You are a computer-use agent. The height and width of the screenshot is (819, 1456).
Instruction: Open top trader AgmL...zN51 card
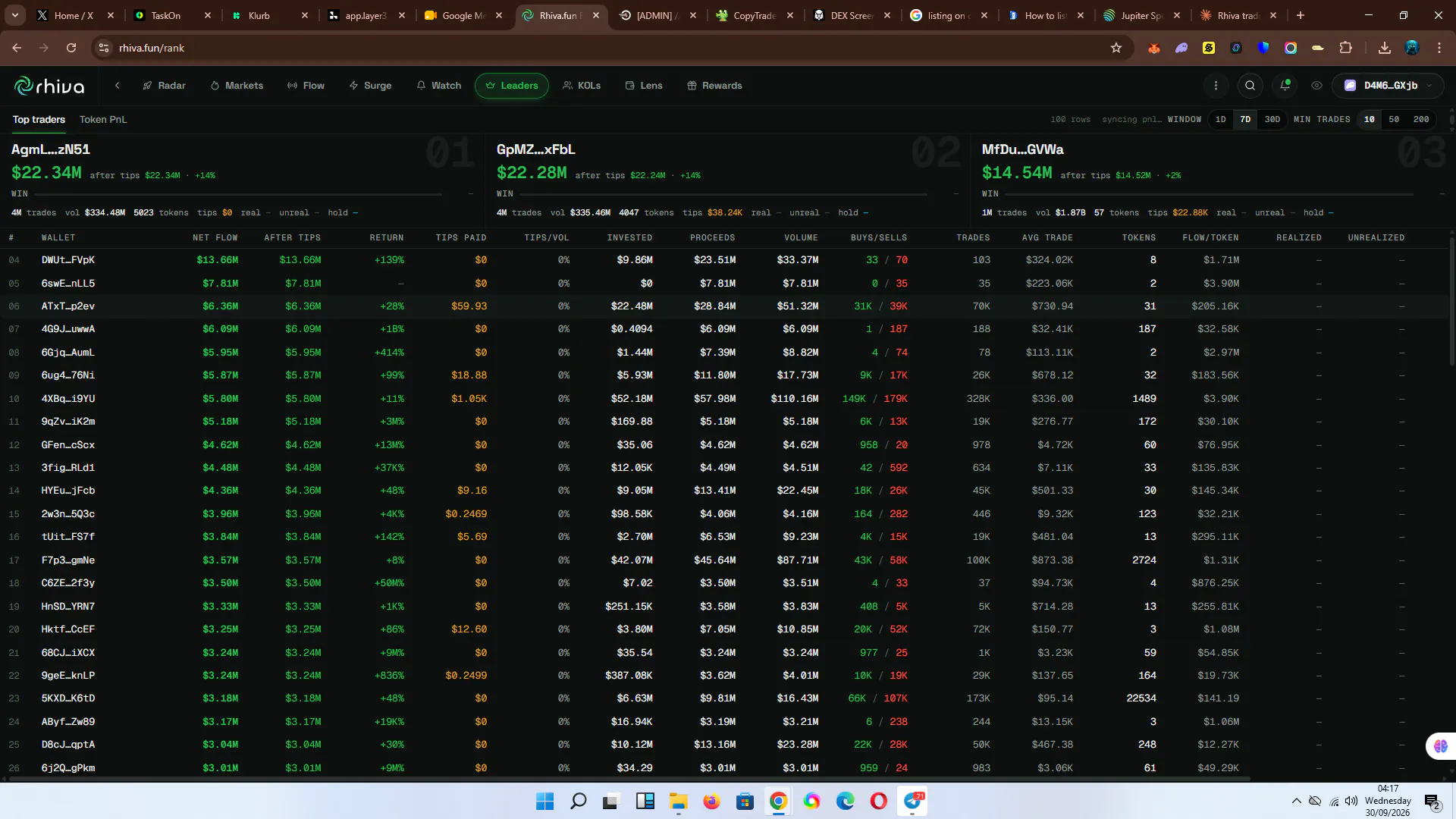point(243,180)
